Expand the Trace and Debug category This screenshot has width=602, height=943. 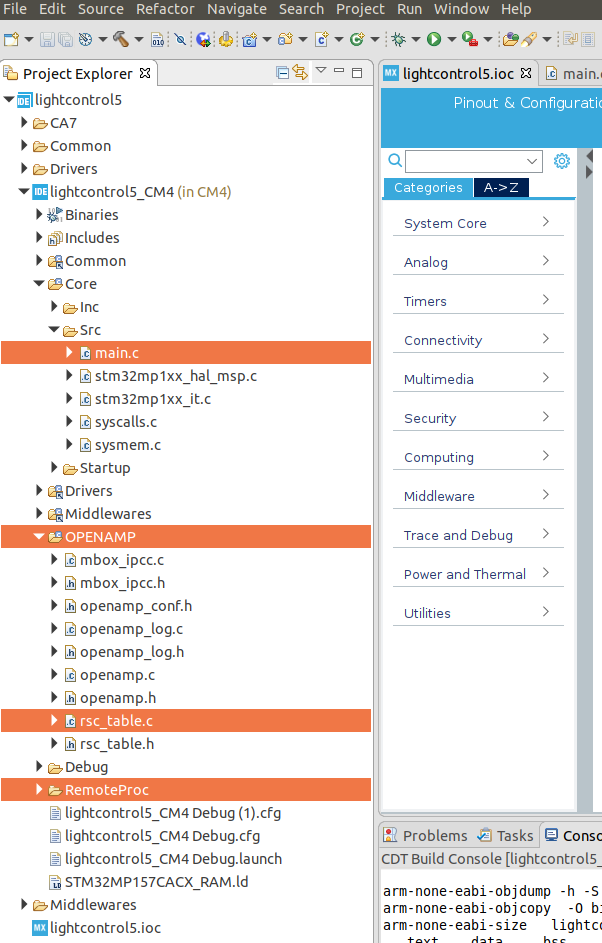pyautogui.click(x=478, y=535)
